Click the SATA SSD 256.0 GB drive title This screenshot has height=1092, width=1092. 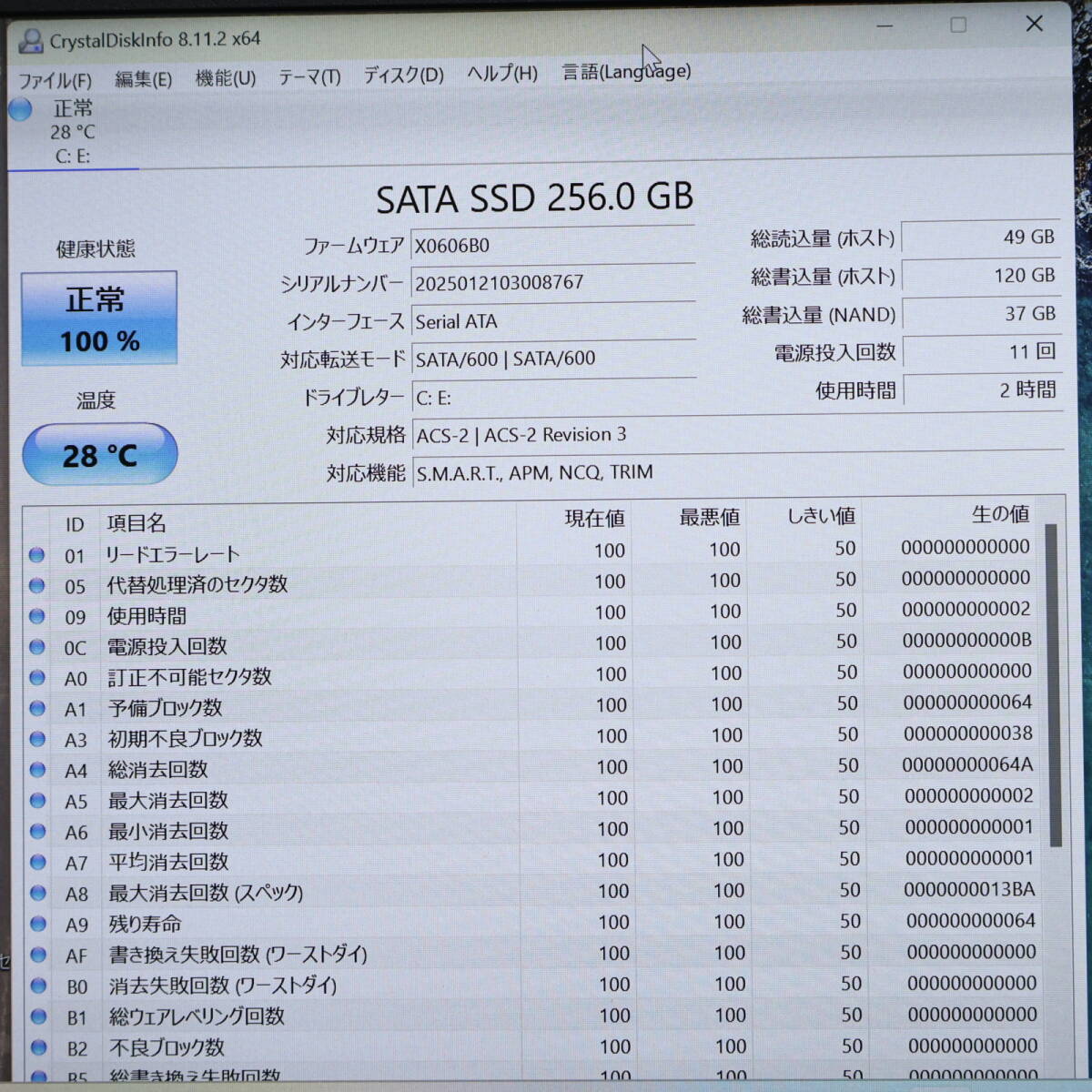click(535, 198)
